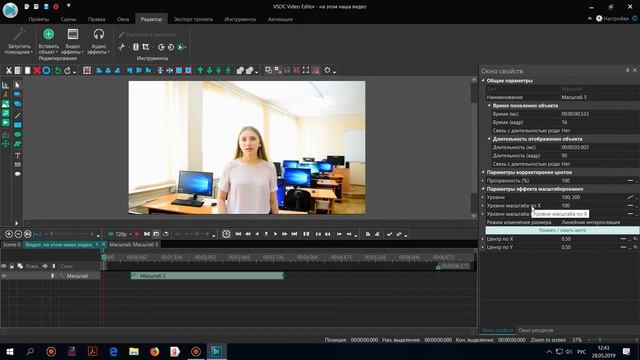Viewport: 640px width, 360px height.
Task: Click the green down arrow order icon
Action: pyautogui.click(x=209, y=71)
